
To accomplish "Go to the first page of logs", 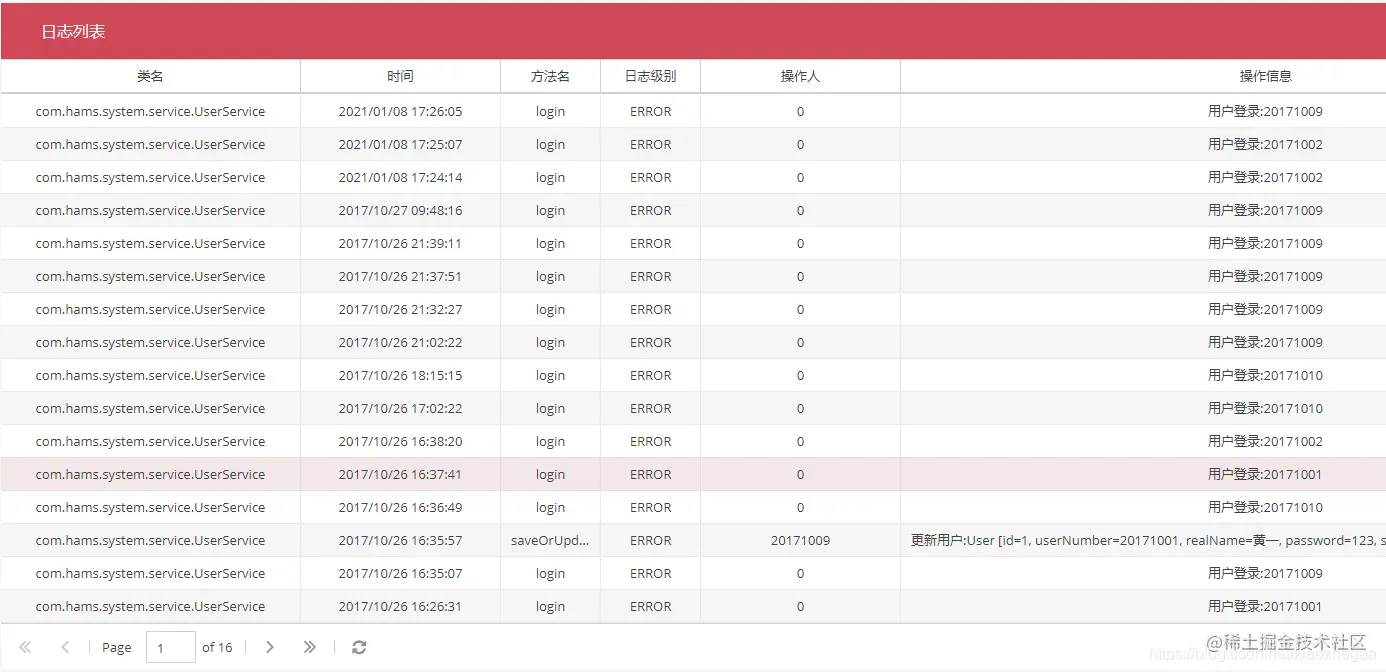I will 25,647.
